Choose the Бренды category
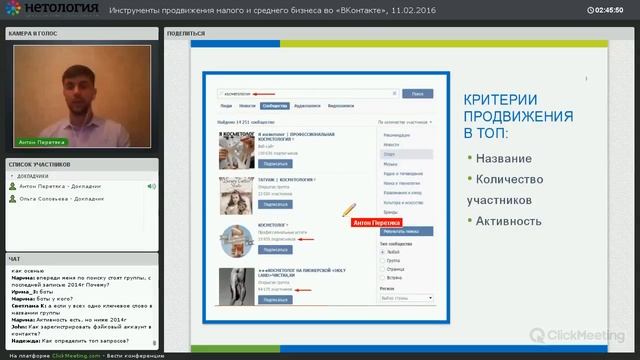 (391, 212)
